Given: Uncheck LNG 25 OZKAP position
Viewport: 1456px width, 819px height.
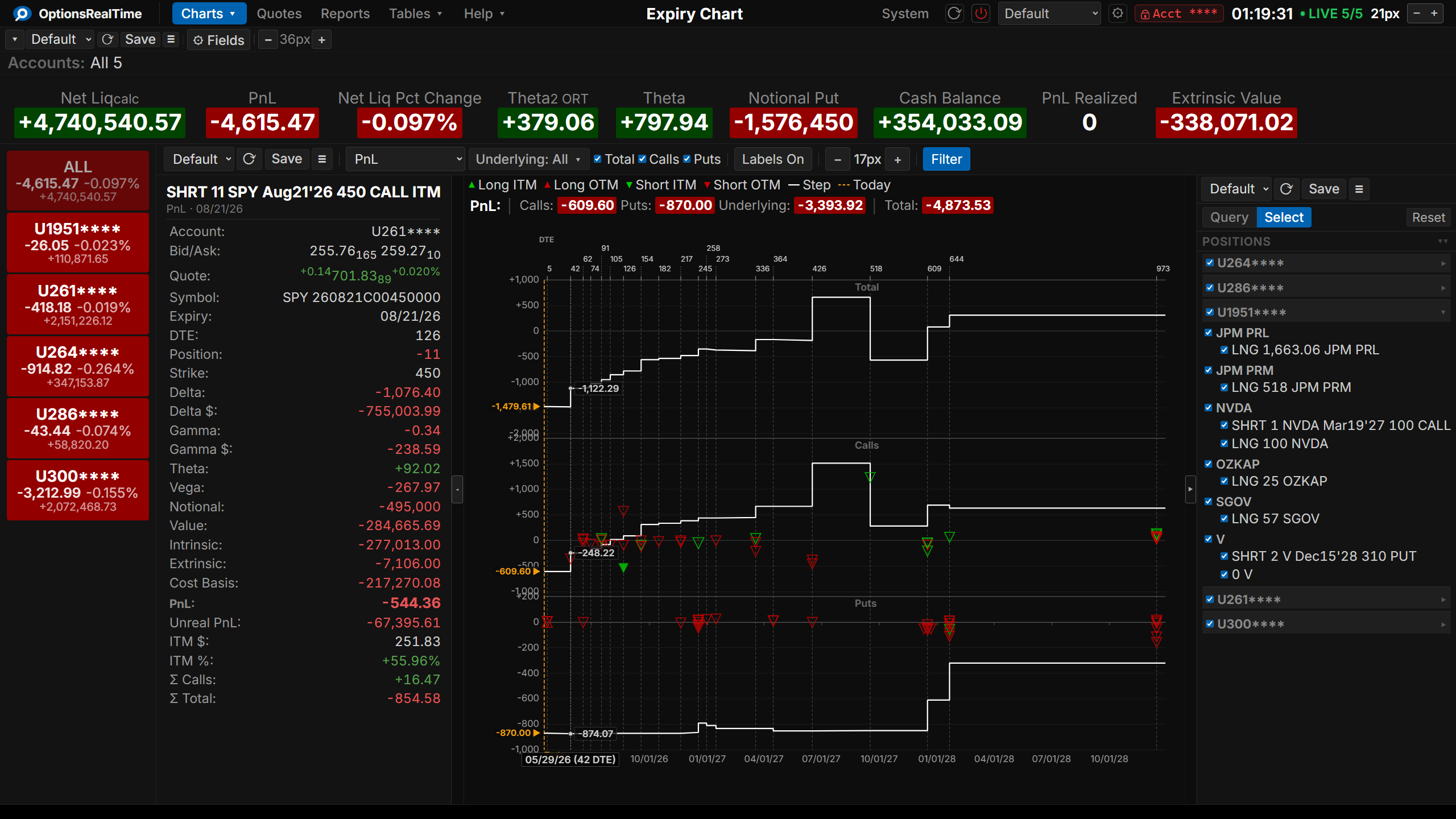Looking at the screenshot, I should [x=1225, y=481].
